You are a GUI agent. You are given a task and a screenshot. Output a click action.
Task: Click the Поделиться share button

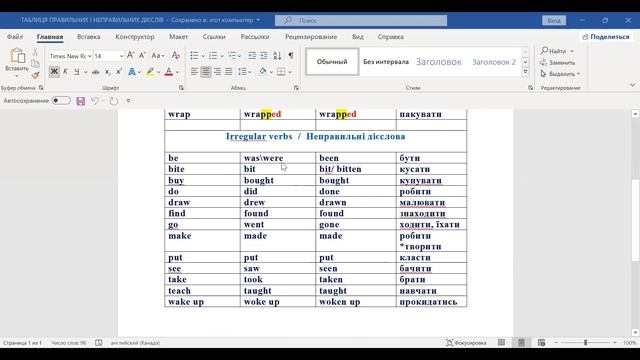click(x=606, y=37)
